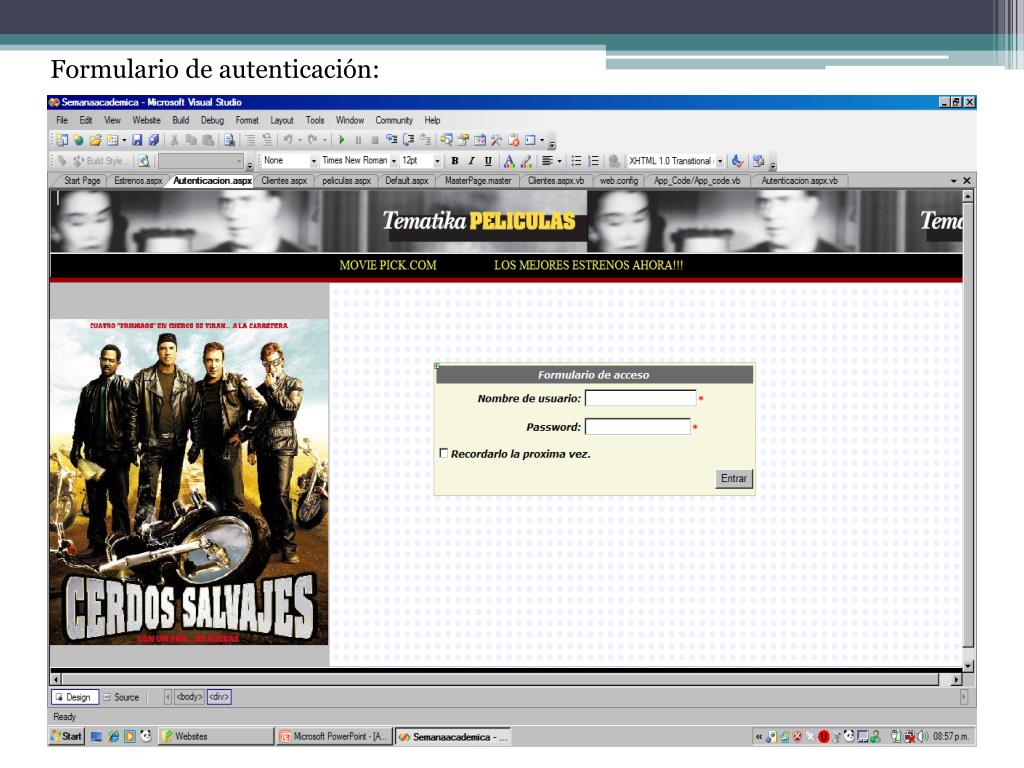The width and height of the screenshot is (1024, 768).
Task: Apply underline with the U icon
Action: click(x=488, y=161)
